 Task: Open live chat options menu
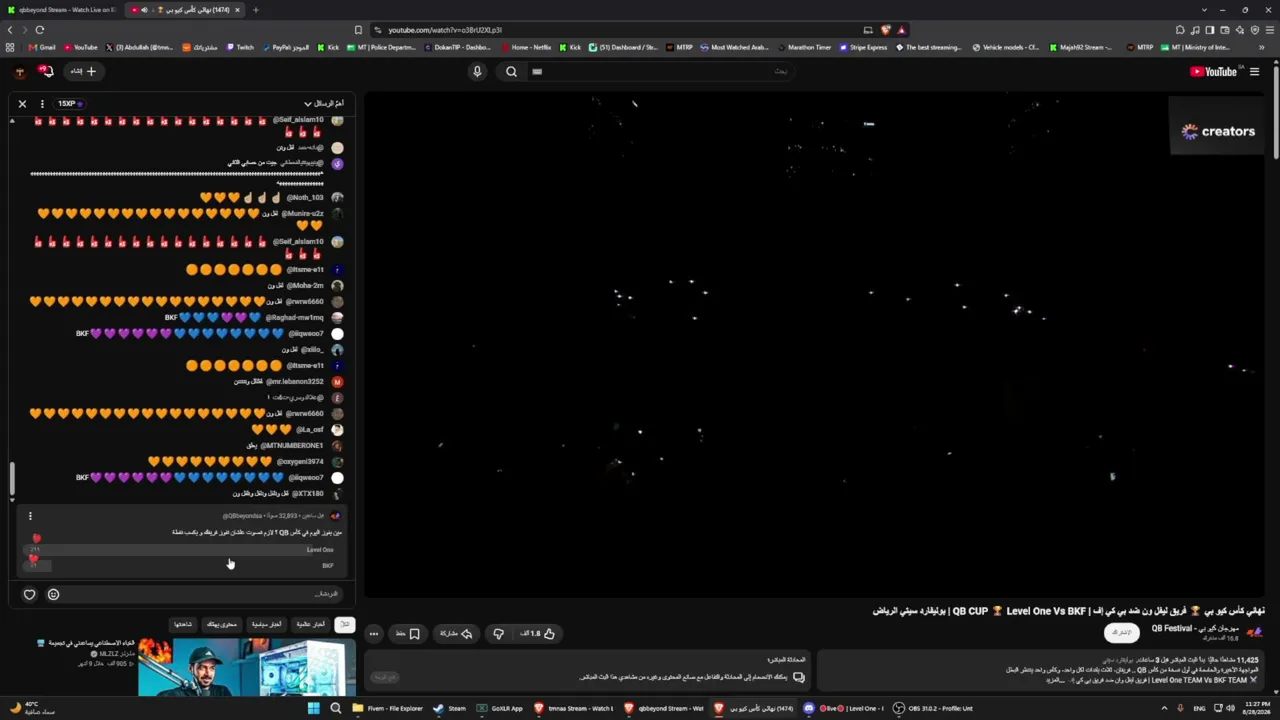42,103
